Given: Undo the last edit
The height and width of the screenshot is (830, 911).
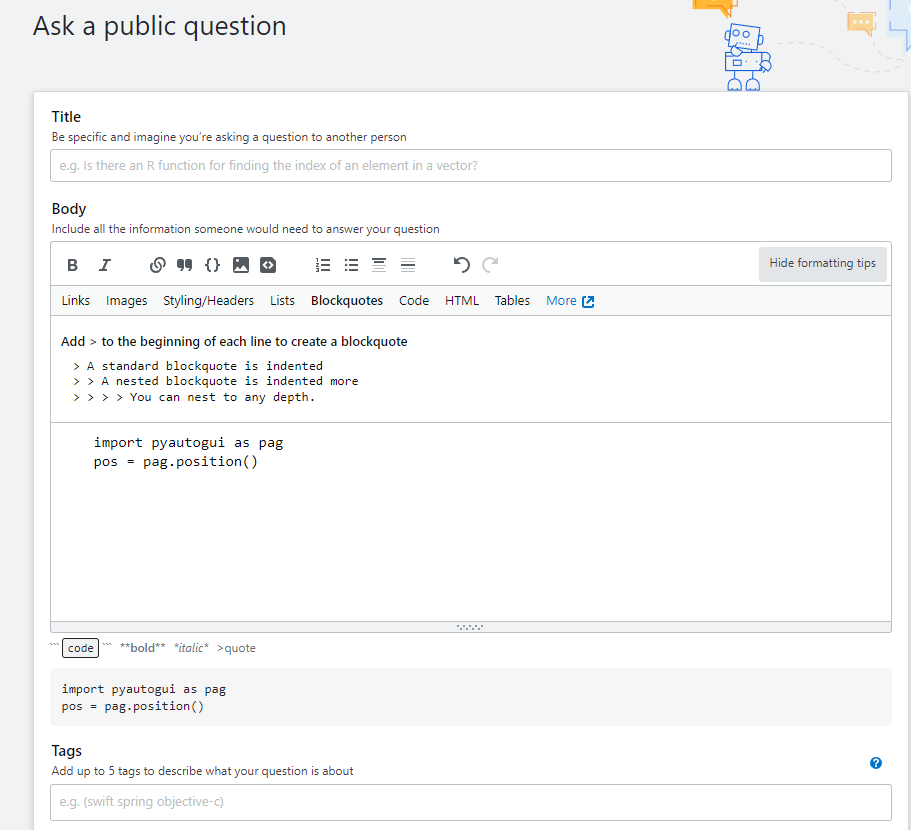Looking at the screenshot, I should 461,265.
